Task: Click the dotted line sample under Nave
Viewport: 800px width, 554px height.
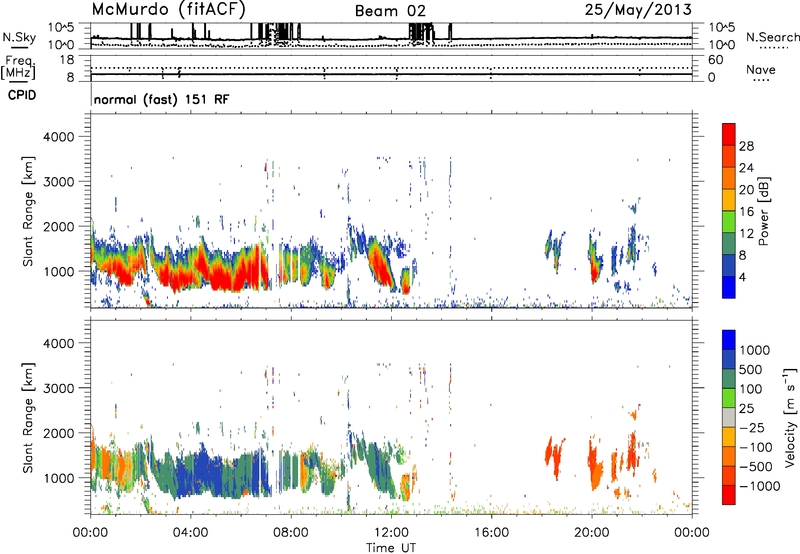Action: coord(761,80)
